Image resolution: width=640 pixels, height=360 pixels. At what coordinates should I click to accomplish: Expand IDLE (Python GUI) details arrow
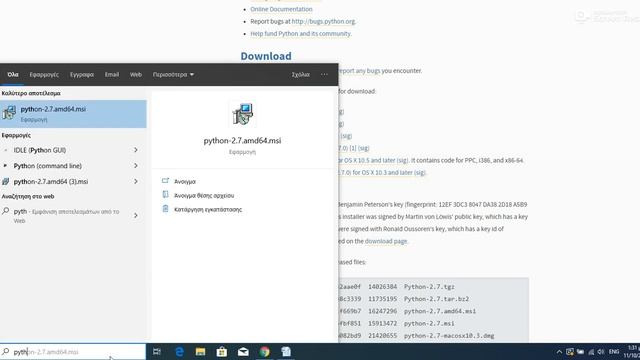coord(136,150)
